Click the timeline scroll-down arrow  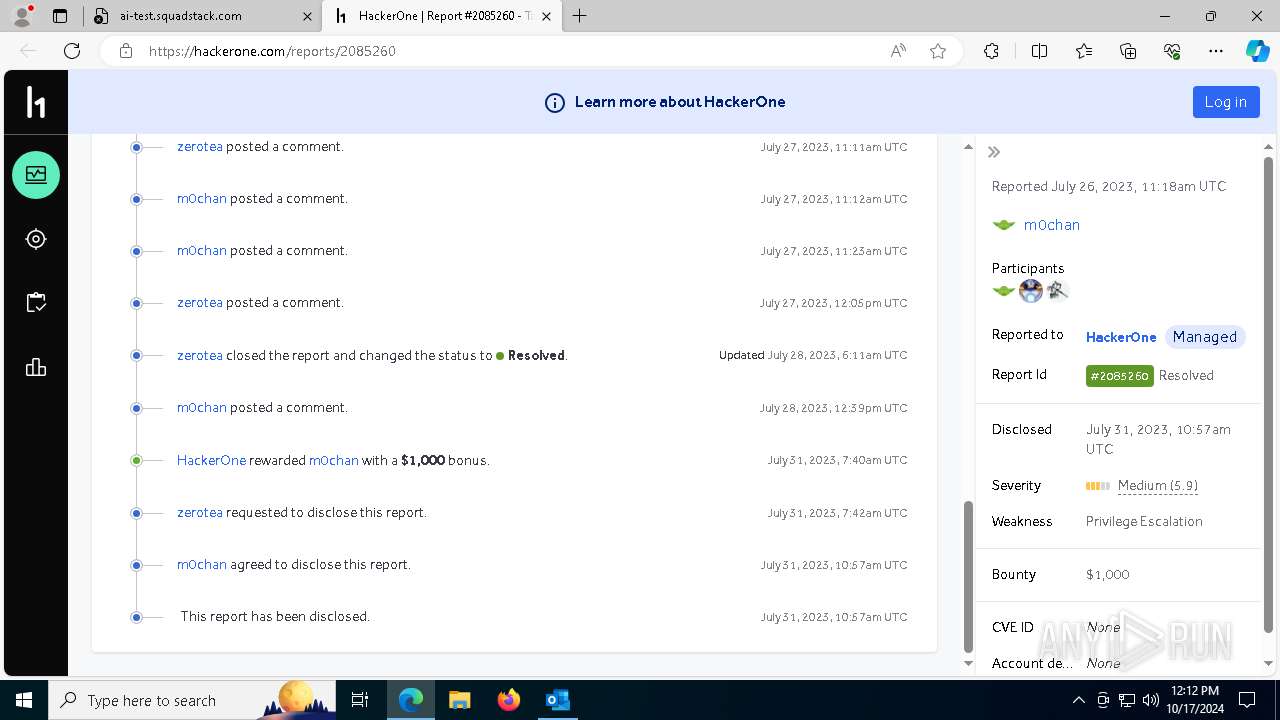967,663
